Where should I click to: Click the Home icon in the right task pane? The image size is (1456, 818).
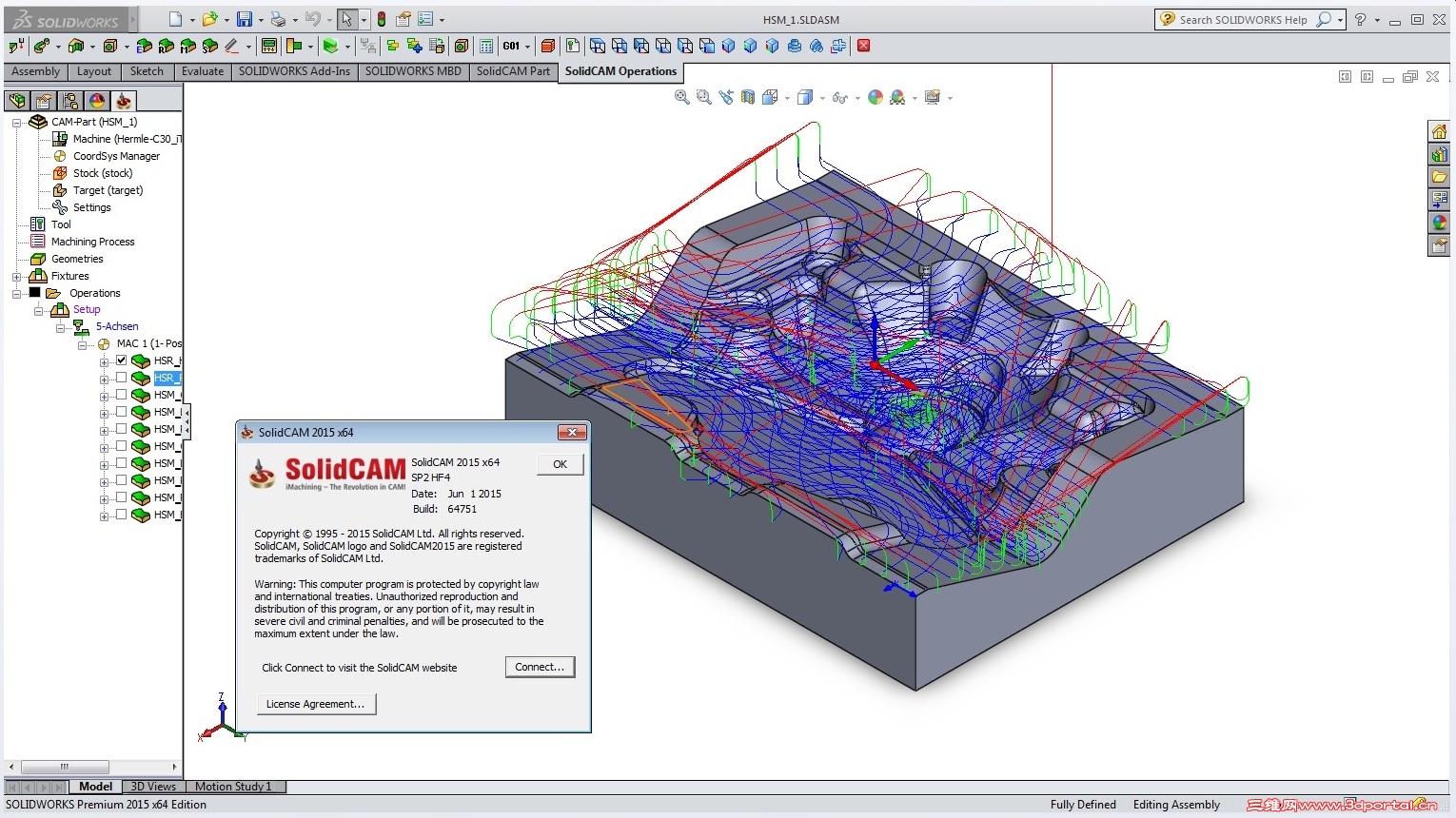1439,131
